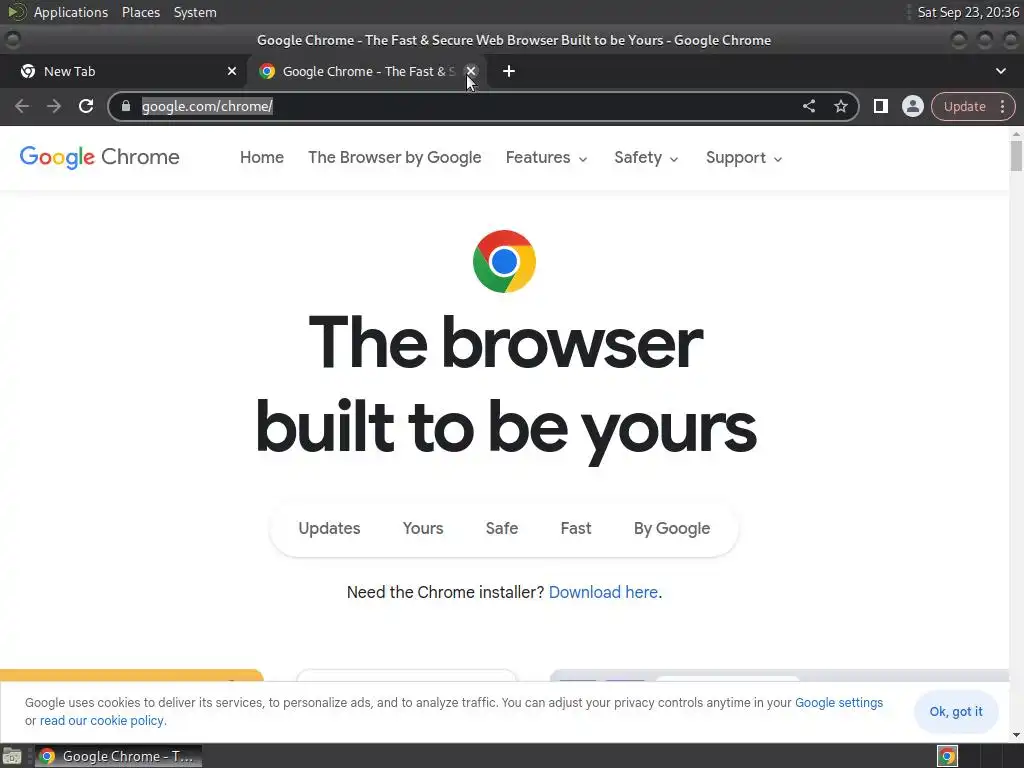This screenshot has height=768, width=1024.
Task: Select Google Chrome - The Fast tab
Action: tap(366, 71)
